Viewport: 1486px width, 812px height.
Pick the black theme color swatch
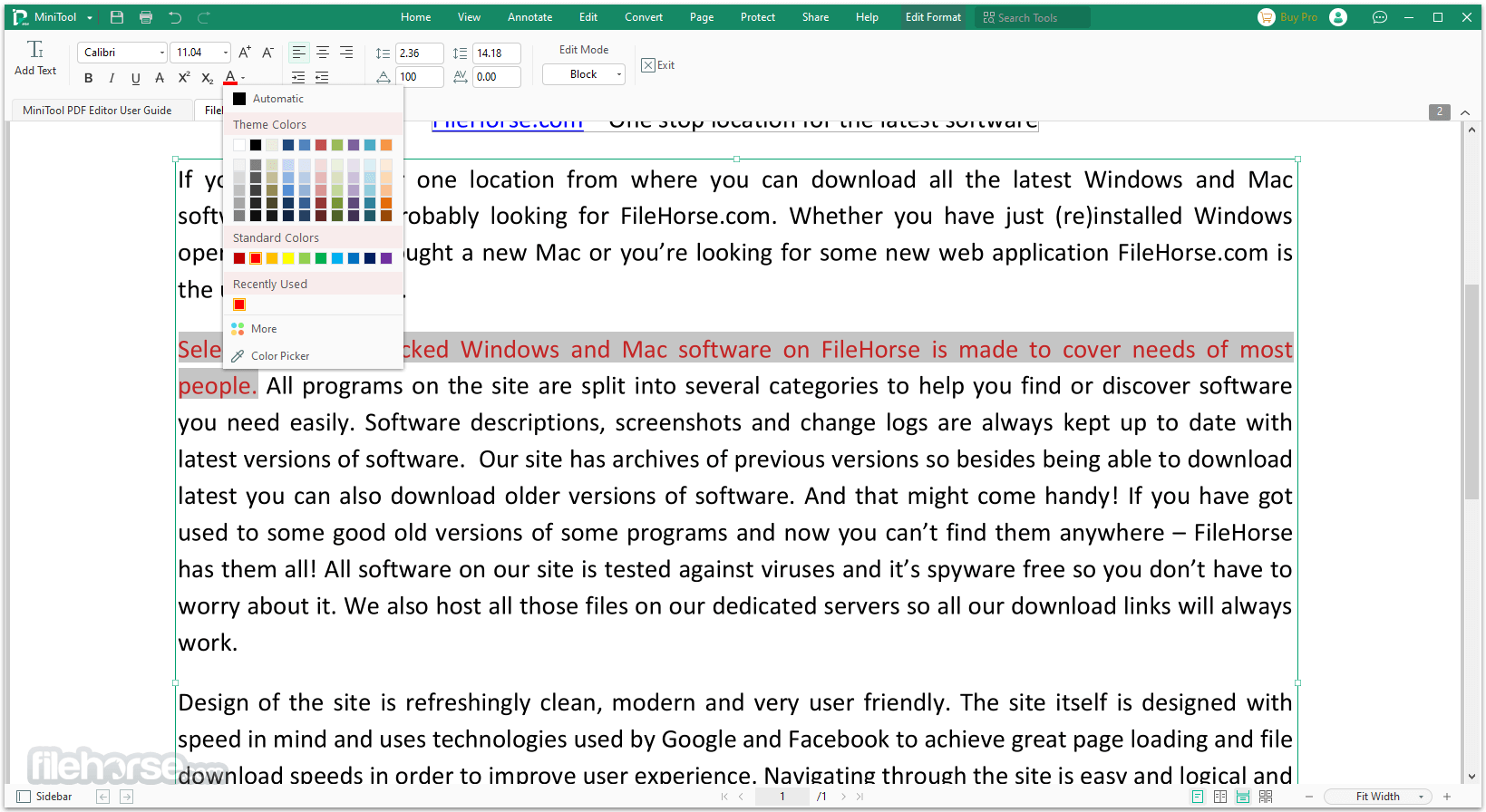[x=256, y=145]
